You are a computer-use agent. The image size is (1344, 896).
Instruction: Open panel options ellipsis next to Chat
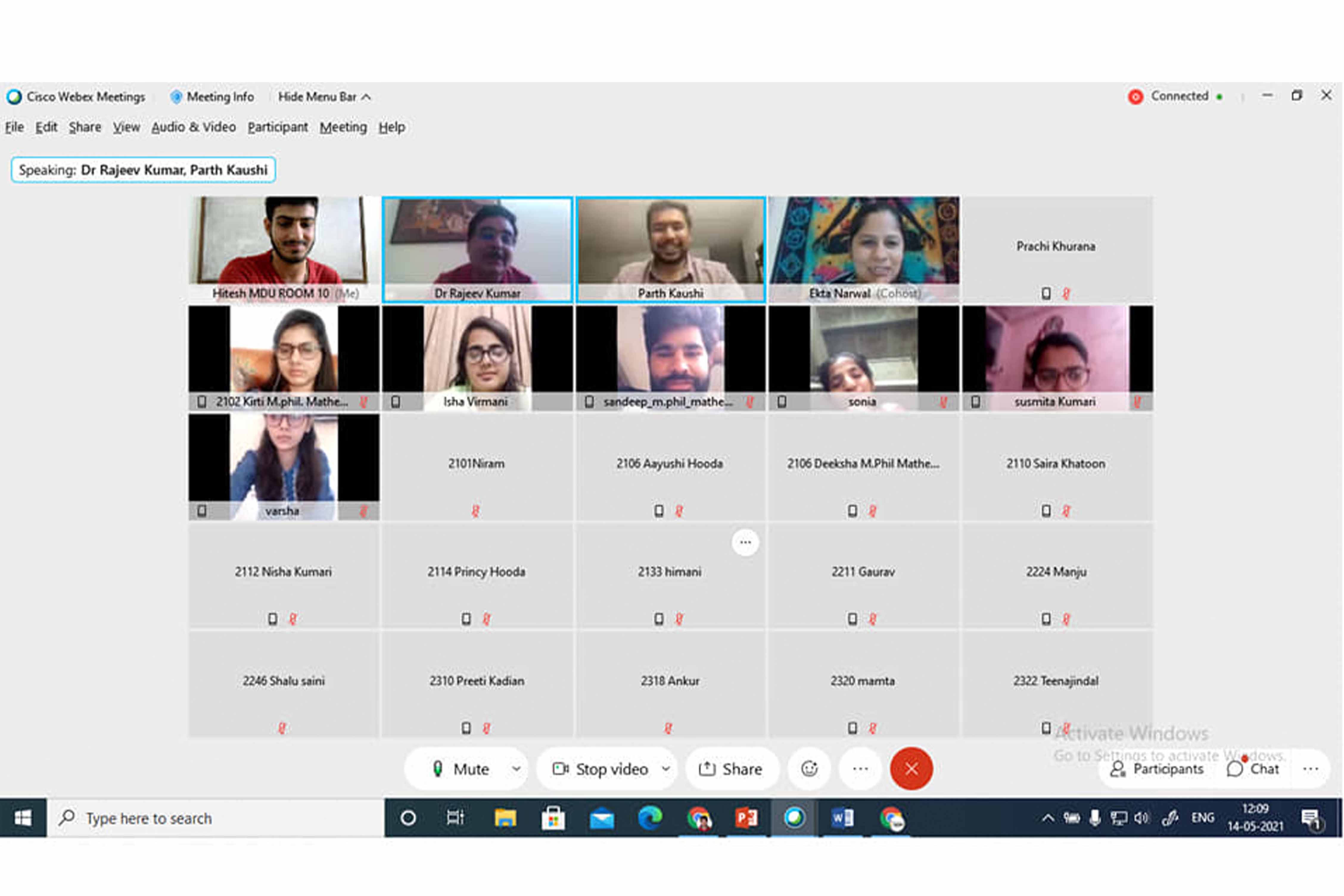tap(1310, 769)
